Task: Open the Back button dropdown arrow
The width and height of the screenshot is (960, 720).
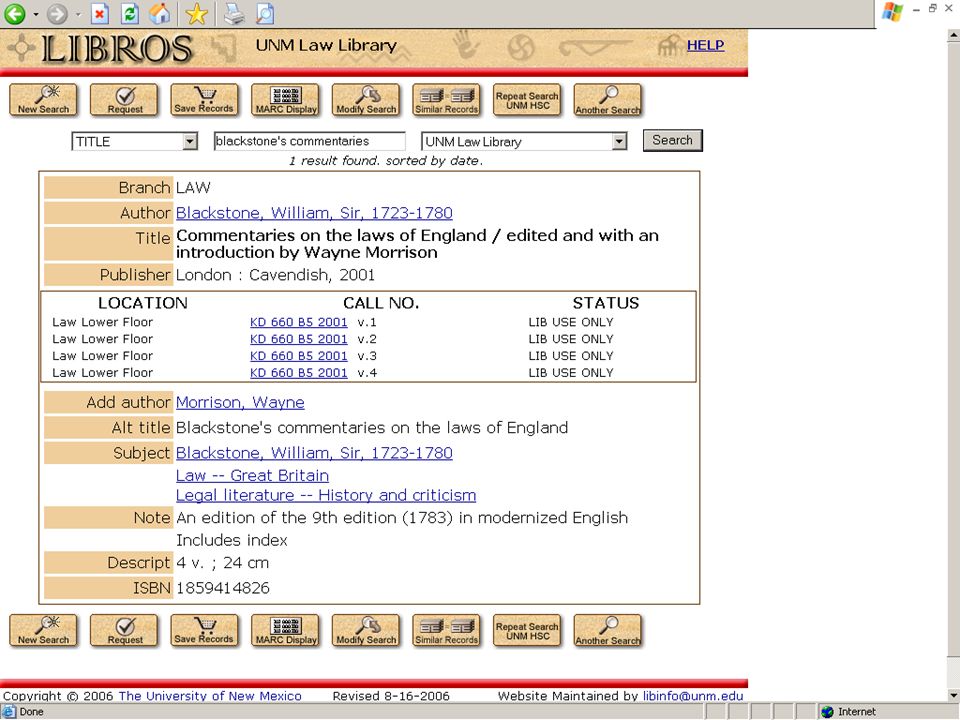Action: (36, 13)
